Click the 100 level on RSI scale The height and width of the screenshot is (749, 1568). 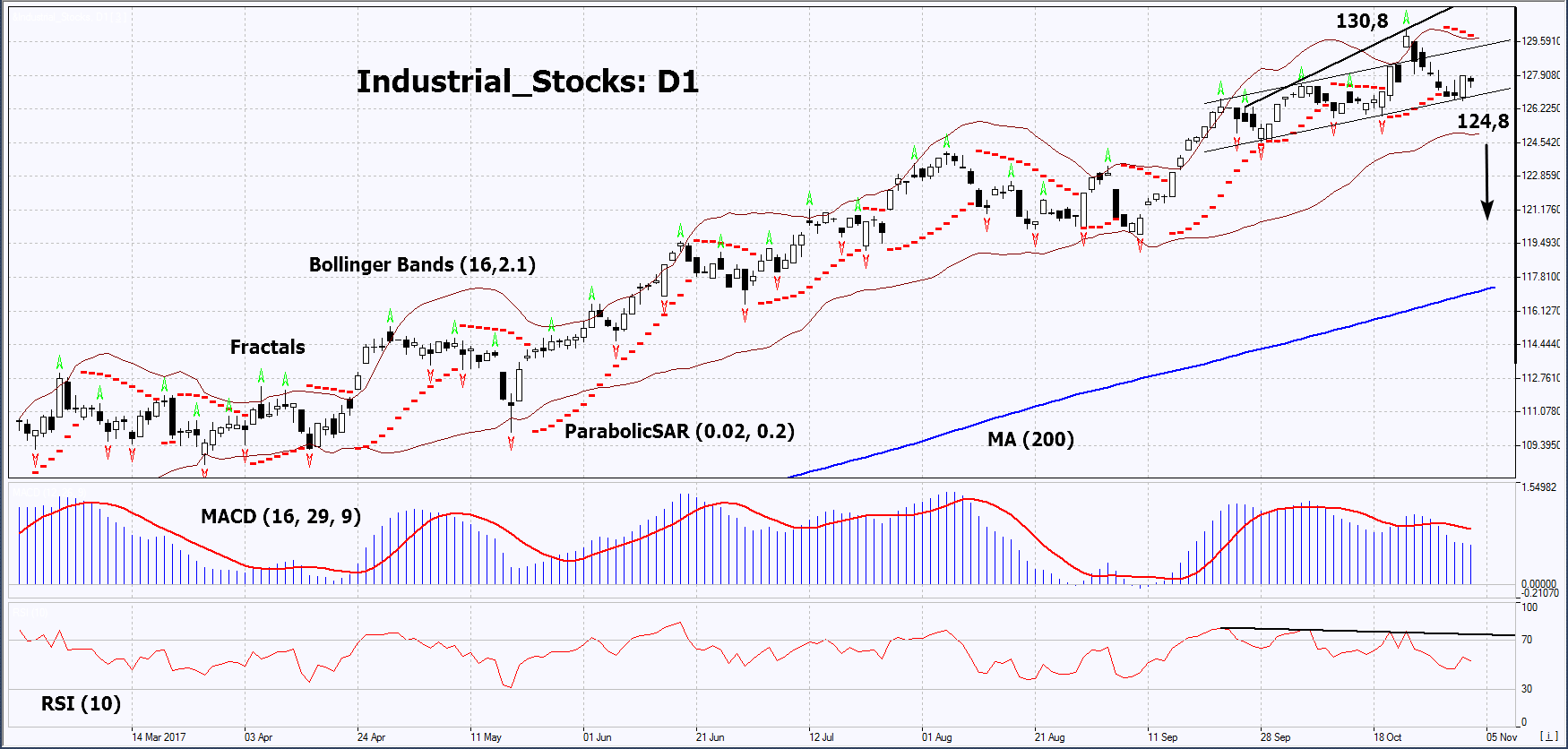[1529, 607]
